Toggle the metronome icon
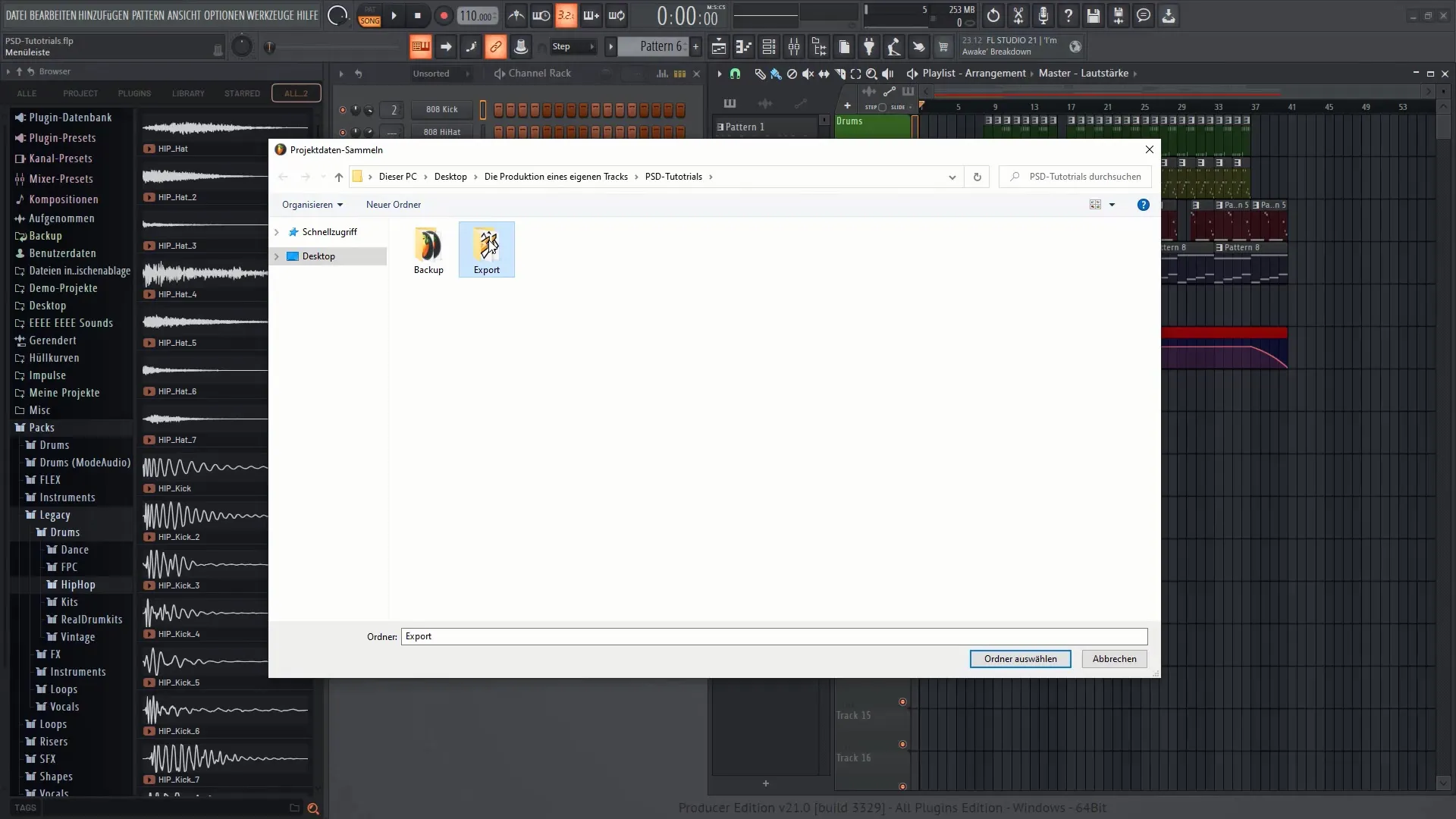 516,15
